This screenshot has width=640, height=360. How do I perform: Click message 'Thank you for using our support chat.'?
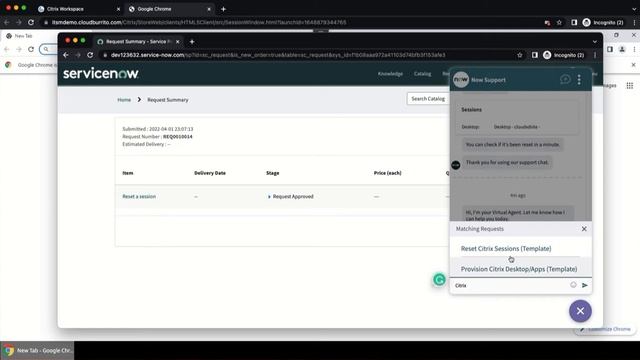(507, 162)
